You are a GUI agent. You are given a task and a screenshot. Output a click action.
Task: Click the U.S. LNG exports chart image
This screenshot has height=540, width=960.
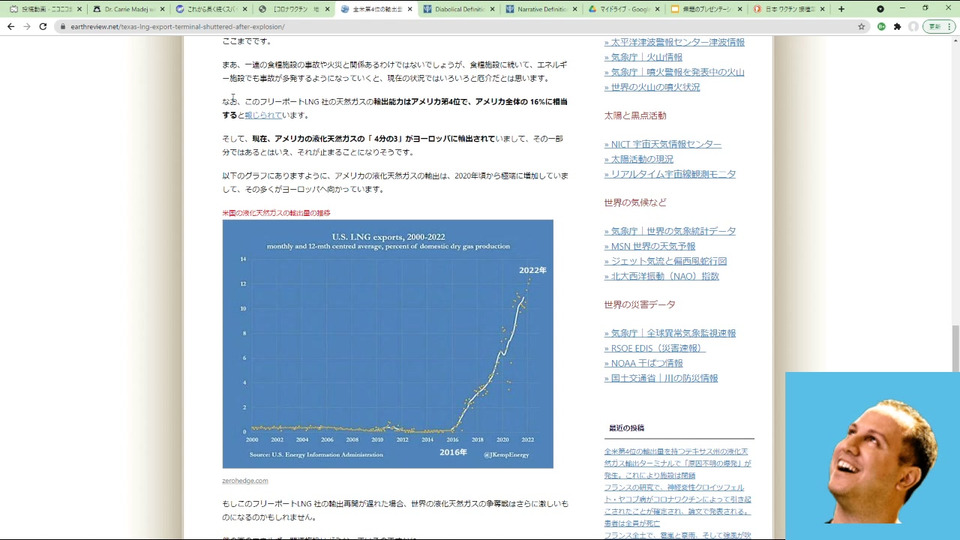388,344
